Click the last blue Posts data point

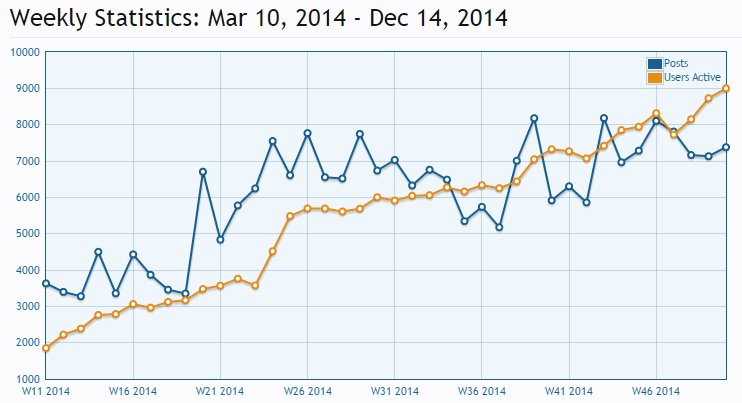point(726,148)
